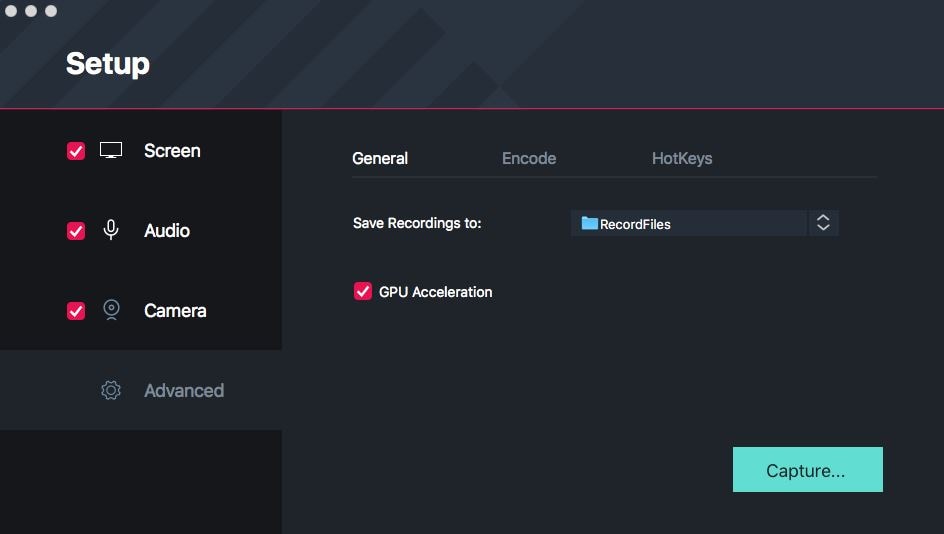Screen dimensions: 944x534
Task: Open the HotKeys tab
Action: point(682,158)
